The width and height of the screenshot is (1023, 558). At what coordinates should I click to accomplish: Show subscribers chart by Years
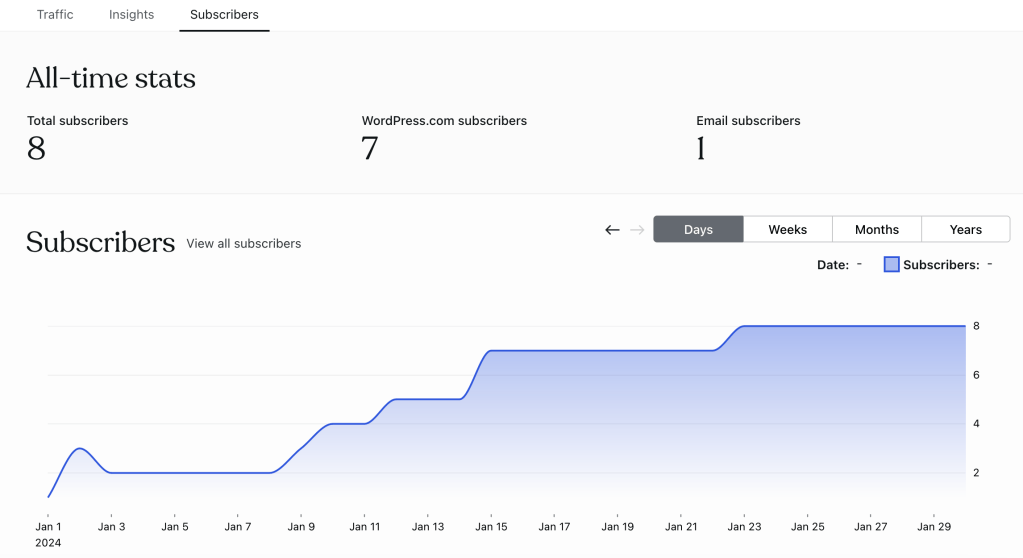click(965, 229)
